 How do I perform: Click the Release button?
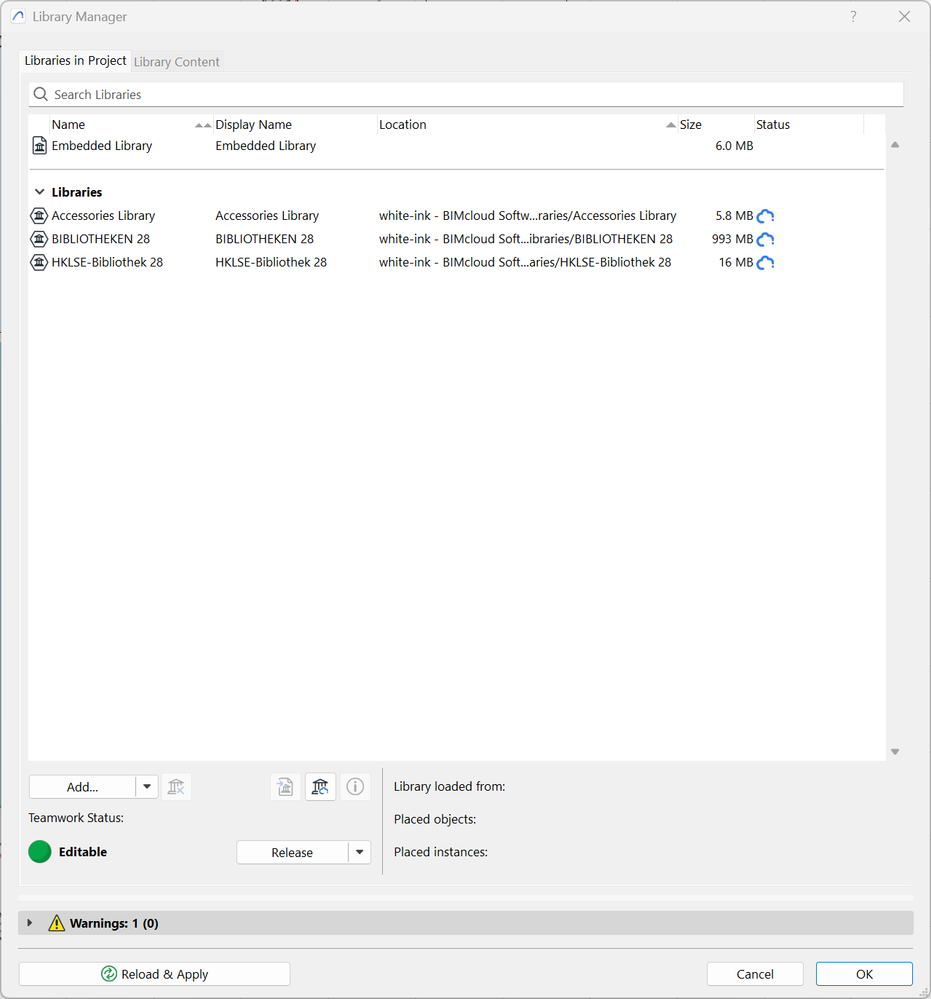pyautogui.click(x=292, y=852)
